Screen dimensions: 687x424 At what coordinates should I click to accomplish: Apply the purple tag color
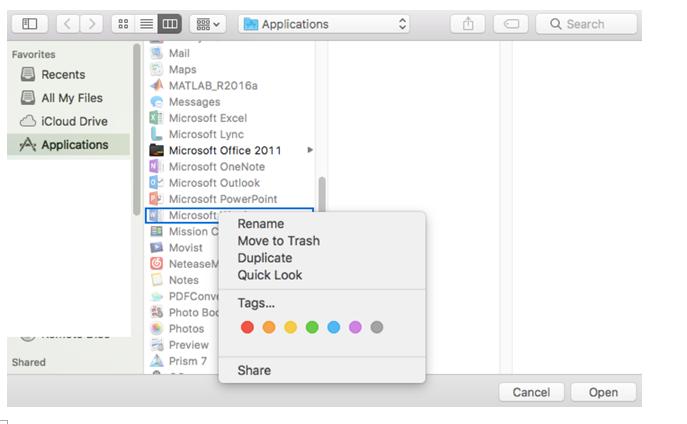(355, 327)
